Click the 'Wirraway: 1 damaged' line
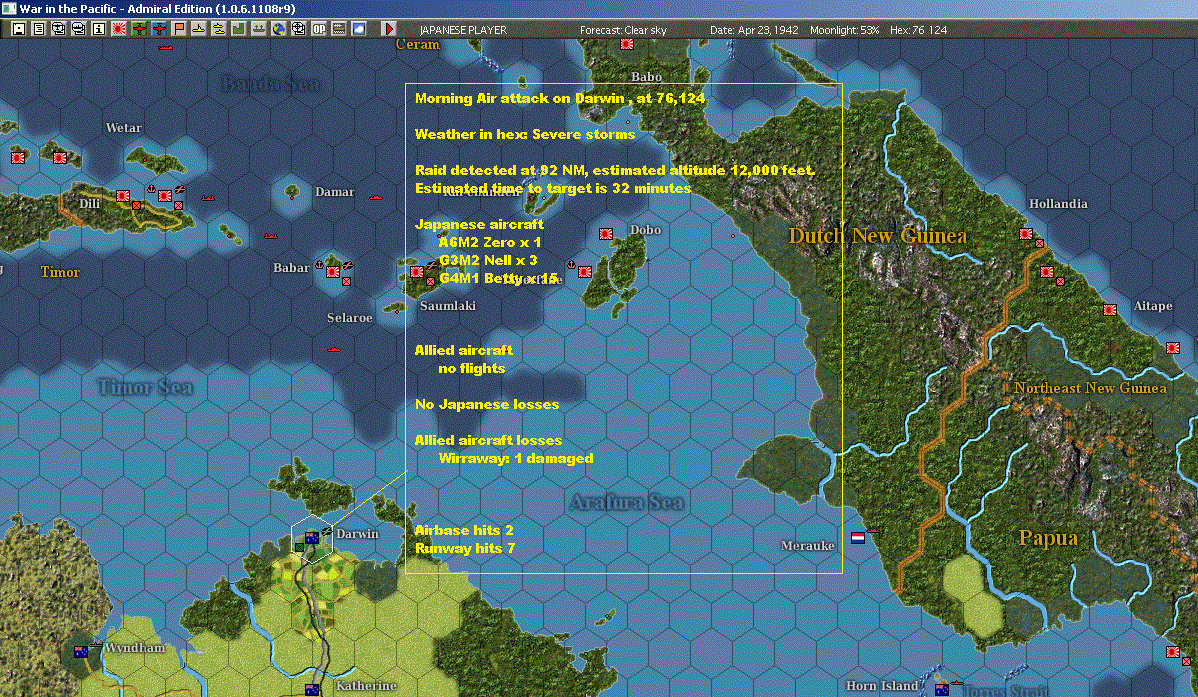Image resolution: width=1198 pixels, height=697 pixels. click(x=516, y=459)
